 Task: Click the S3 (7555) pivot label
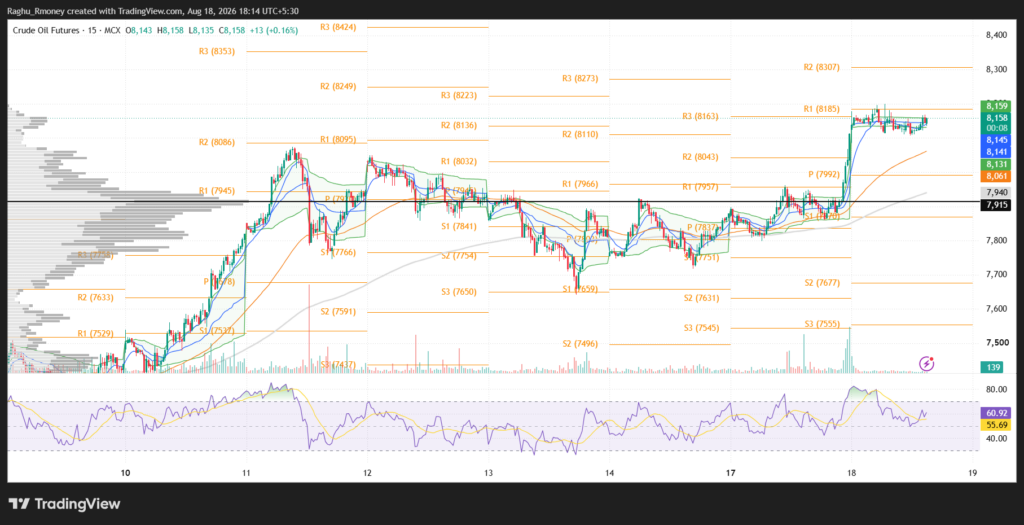[822, 324]
